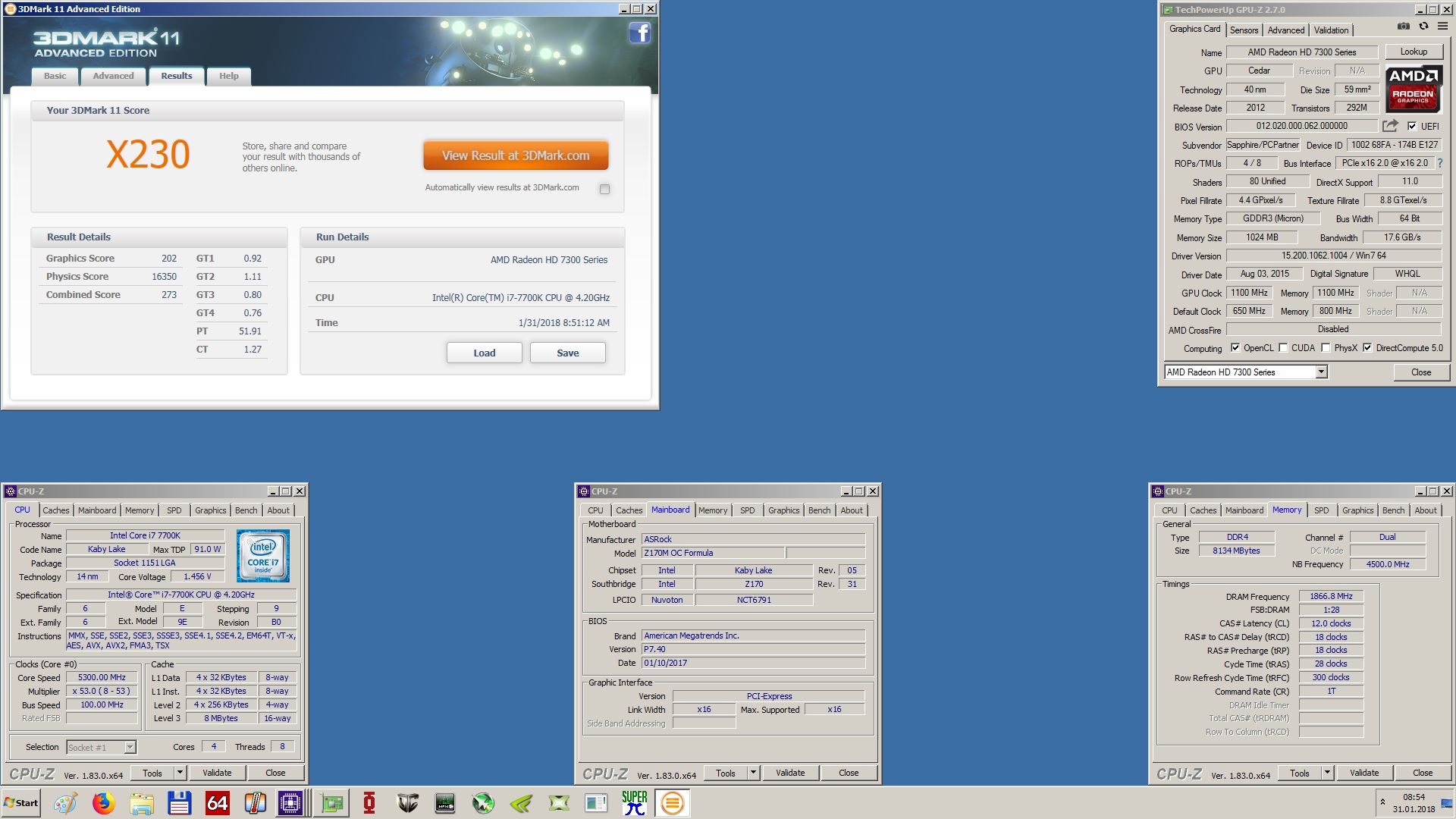Launch Firefox from the taskbar

[103, 803]
